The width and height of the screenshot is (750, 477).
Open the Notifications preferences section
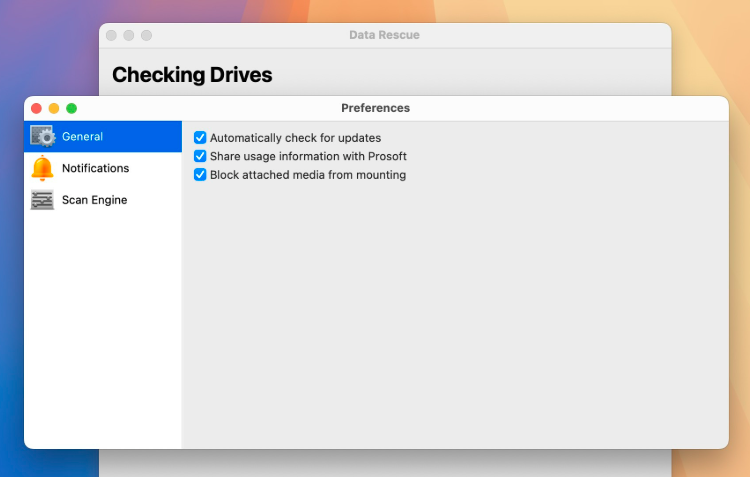click(103, 168)
